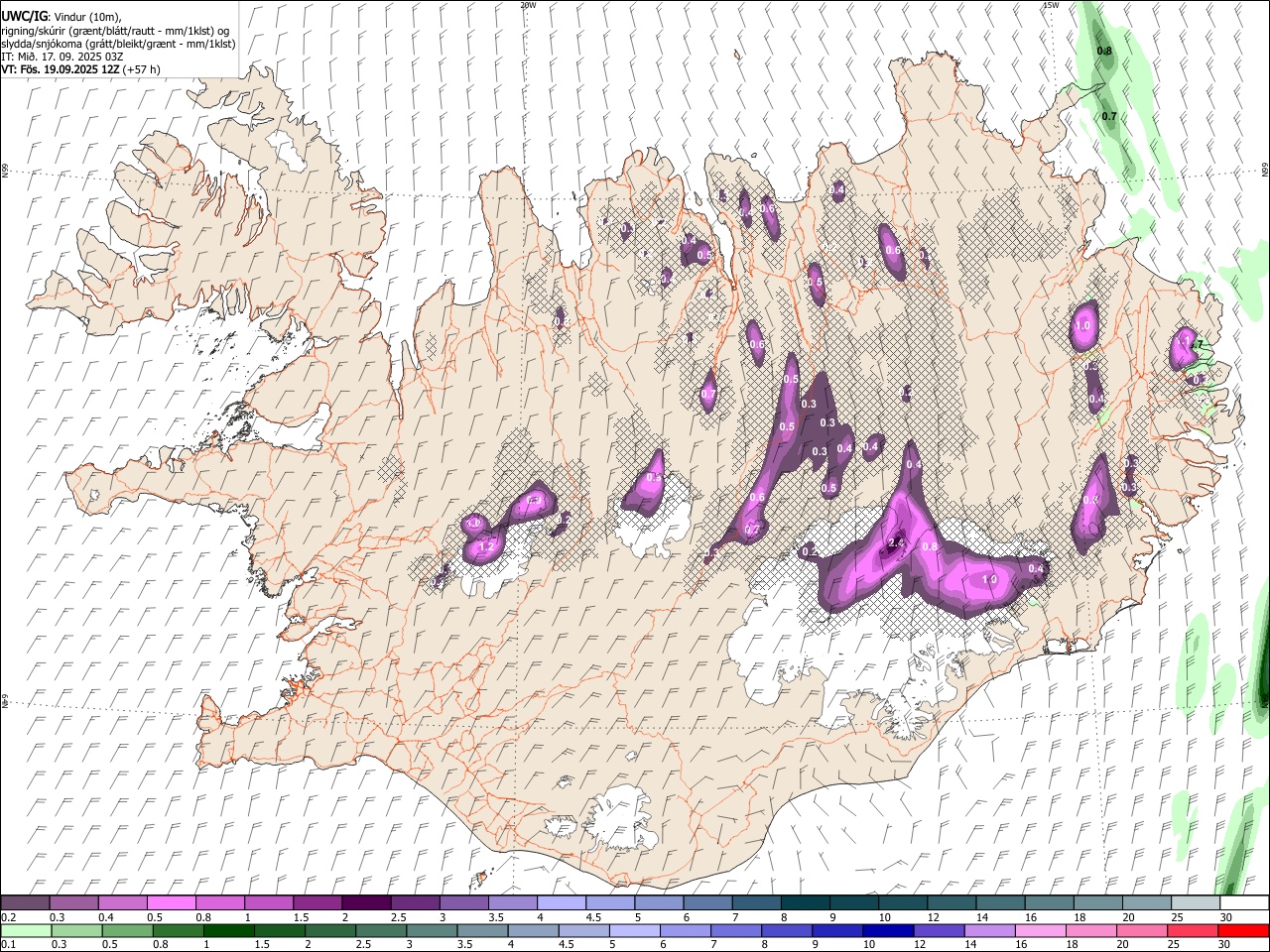1270x952 pixels.
Task: Click the 15W longitude label at top
Action: tap(1051, 5)
